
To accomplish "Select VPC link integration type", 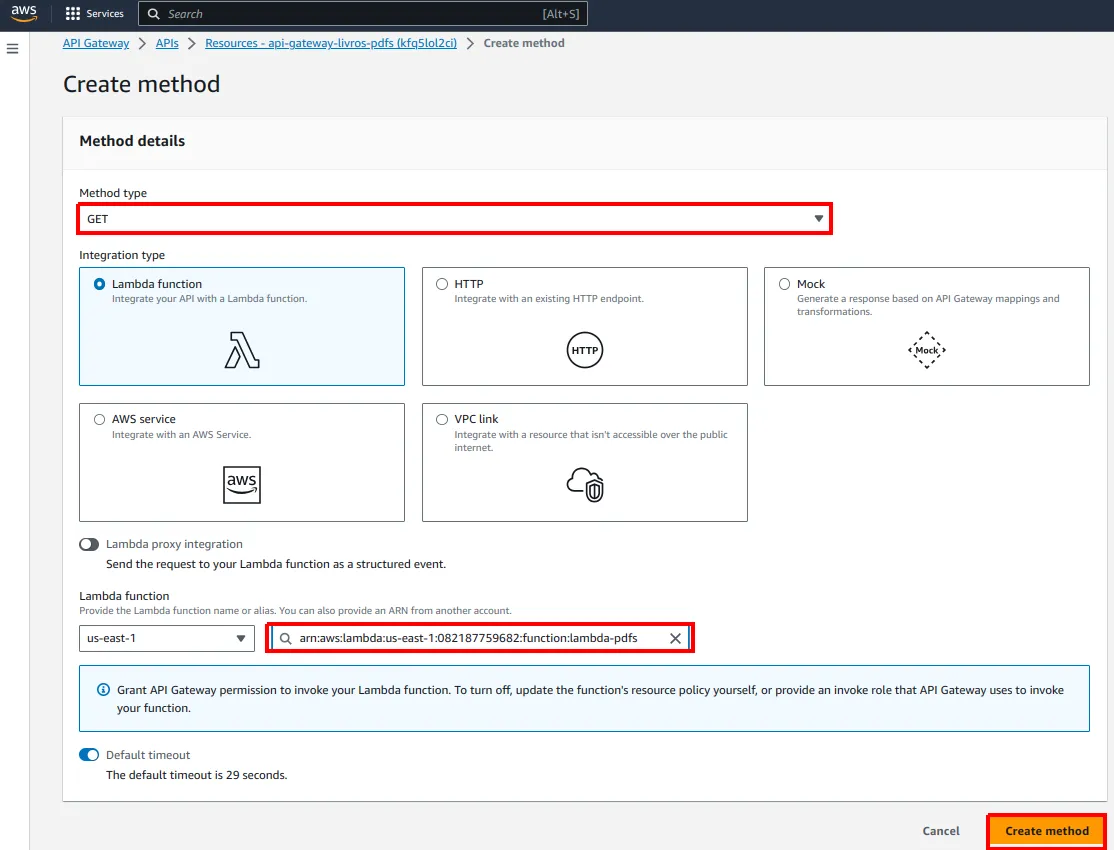I will click(x=442, y=419).
